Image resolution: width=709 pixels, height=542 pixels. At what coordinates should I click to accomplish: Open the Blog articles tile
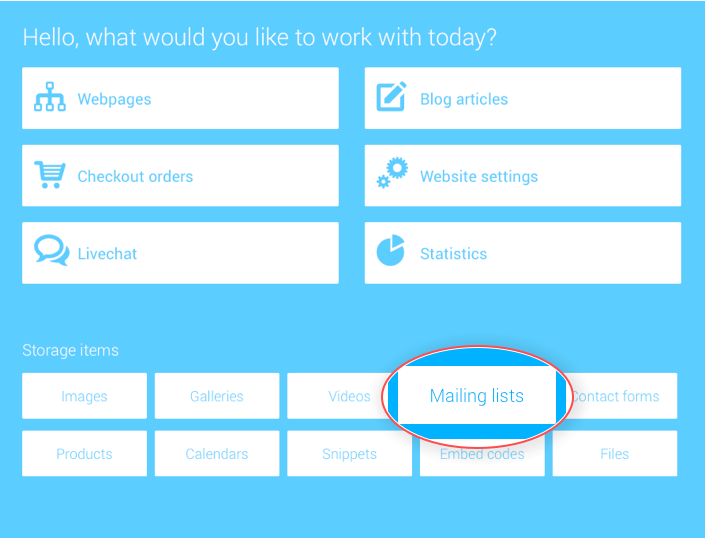(523, 98)
